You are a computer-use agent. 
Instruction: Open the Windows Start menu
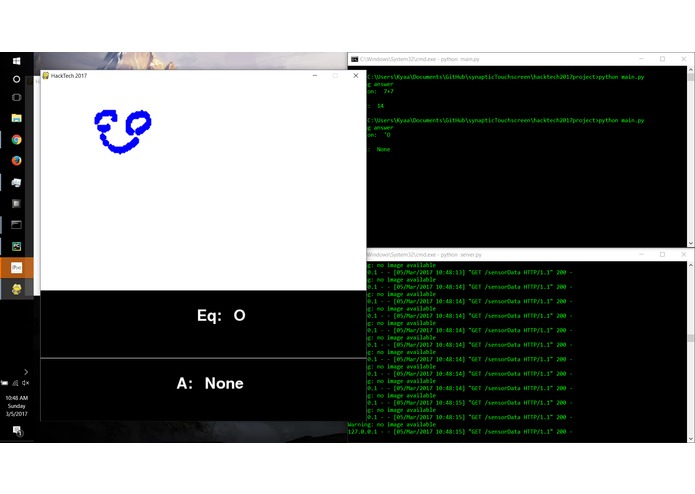pos(16,61)
